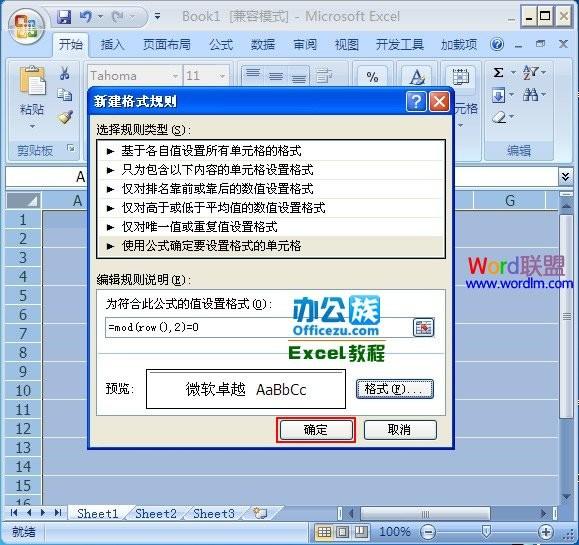Click the Redo arrow icon
The image size is (579, 545).
(x=117, y=17)
